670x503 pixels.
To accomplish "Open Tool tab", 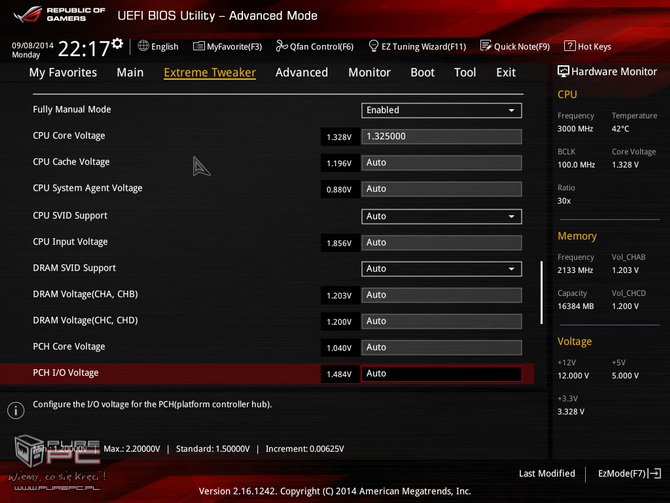I will point(465,73).
